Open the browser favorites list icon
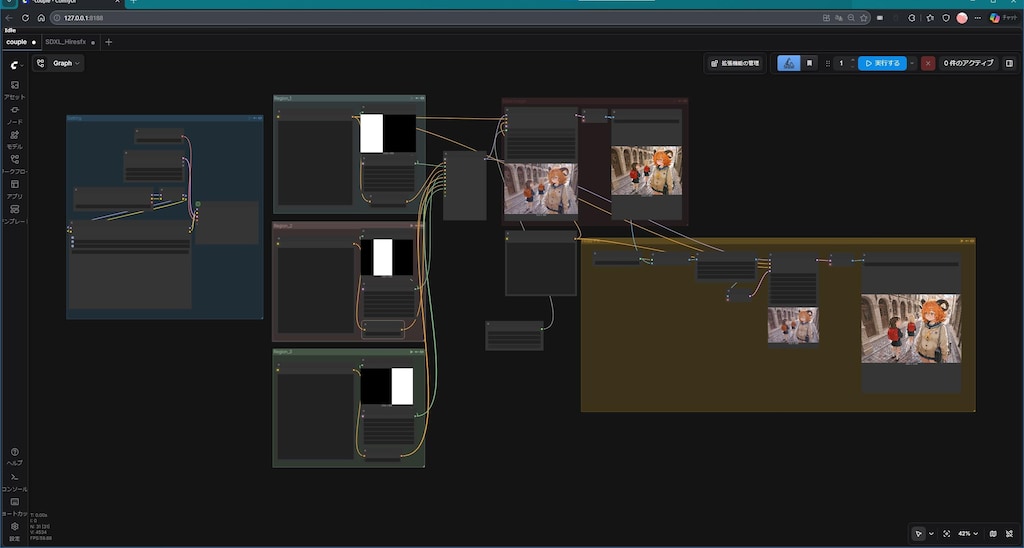This screenshot has height=548, width=1024. coord(929,18)
